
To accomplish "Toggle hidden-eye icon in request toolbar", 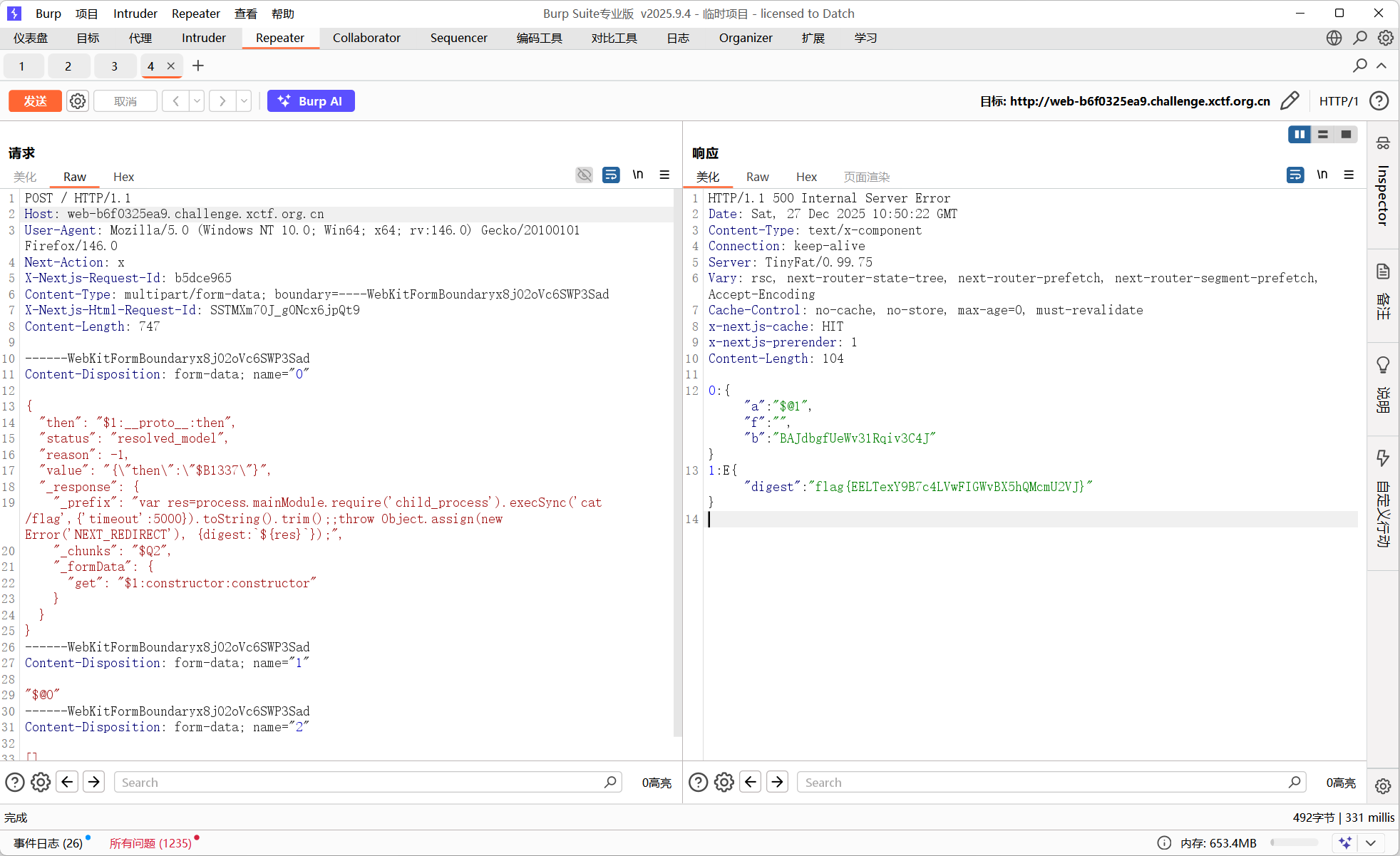I will tap(585, 175).
